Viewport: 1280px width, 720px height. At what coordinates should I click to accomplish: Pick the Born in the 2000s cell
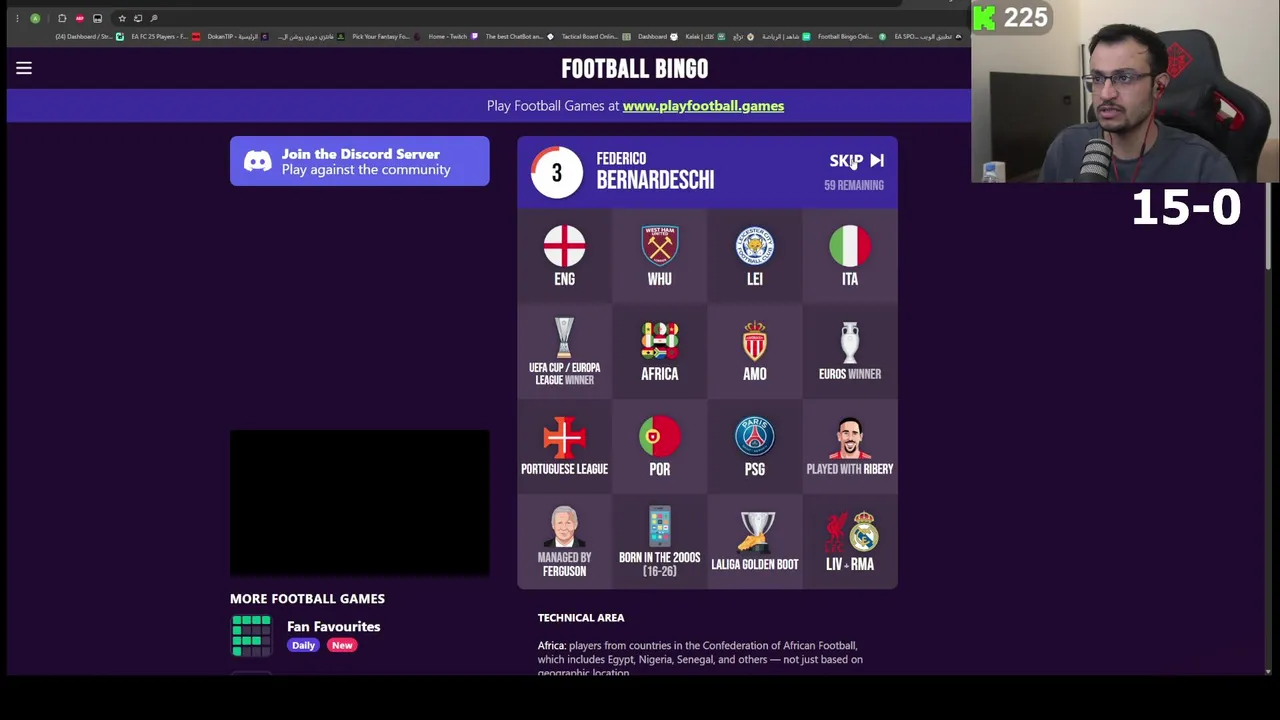point(659,541)
